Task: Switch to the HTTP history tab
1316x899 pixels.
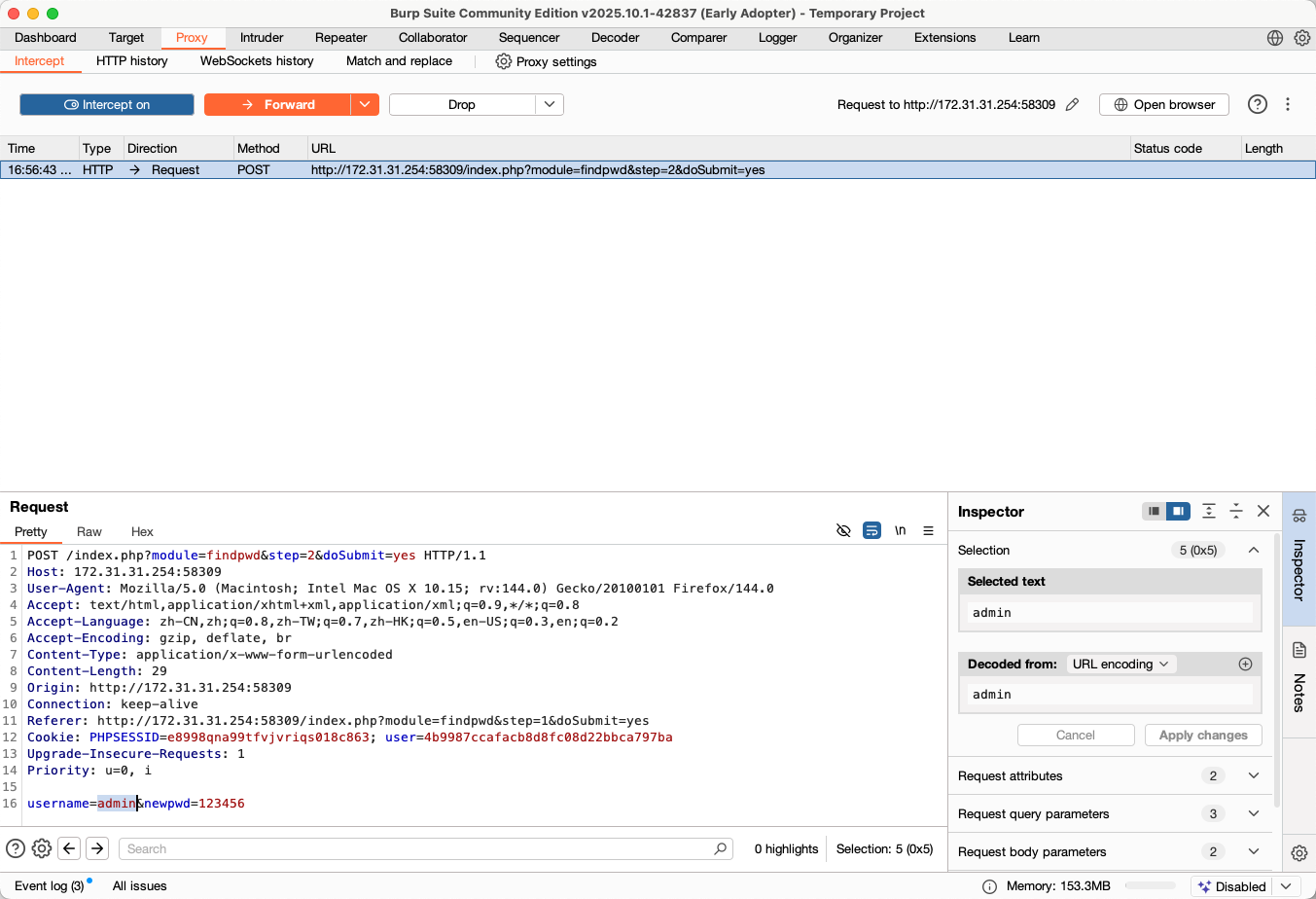Action: click(x=131, y=61)
